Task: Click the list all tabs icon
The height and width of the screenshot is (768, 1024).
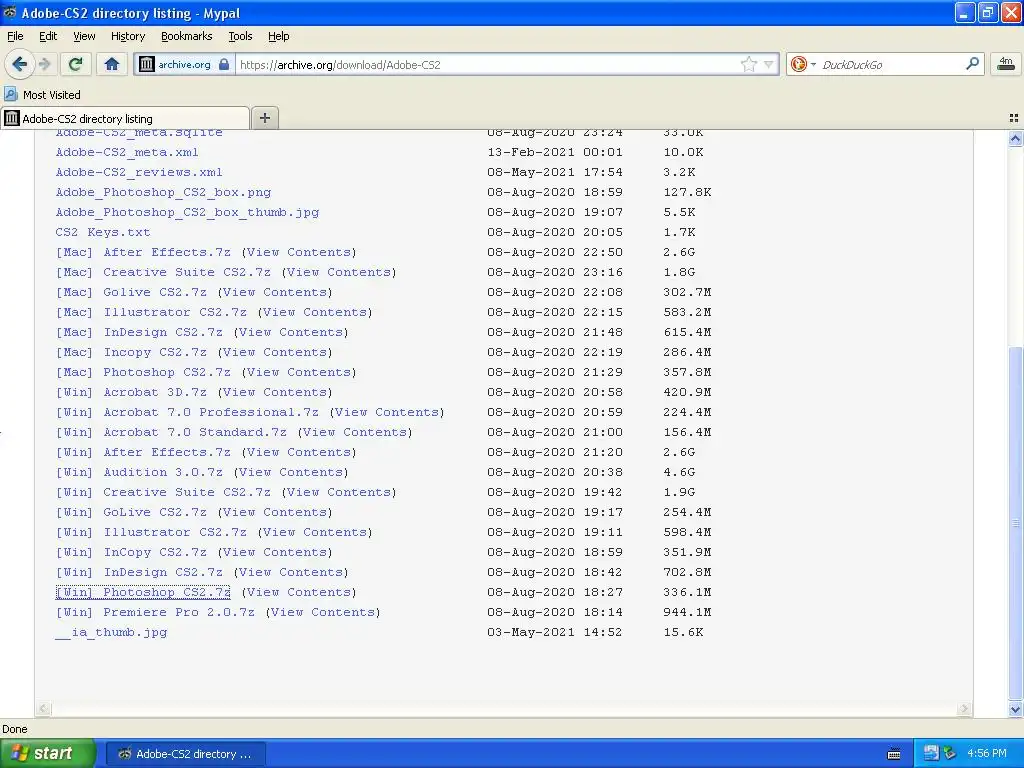Action: point(1014,118)
